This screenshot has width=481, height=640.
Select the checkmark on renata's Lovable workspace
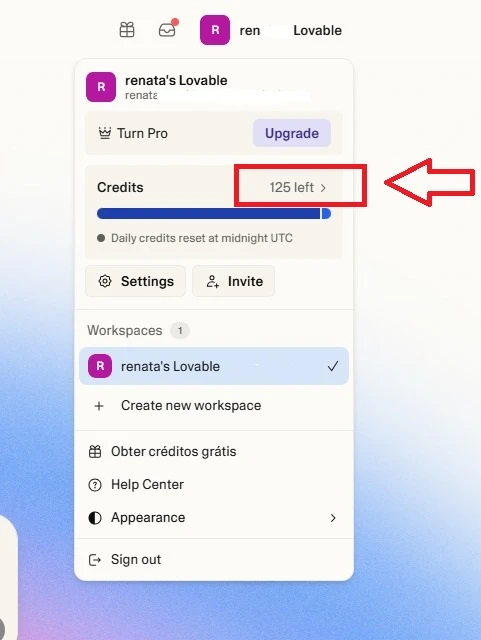[x=333, y=366]
